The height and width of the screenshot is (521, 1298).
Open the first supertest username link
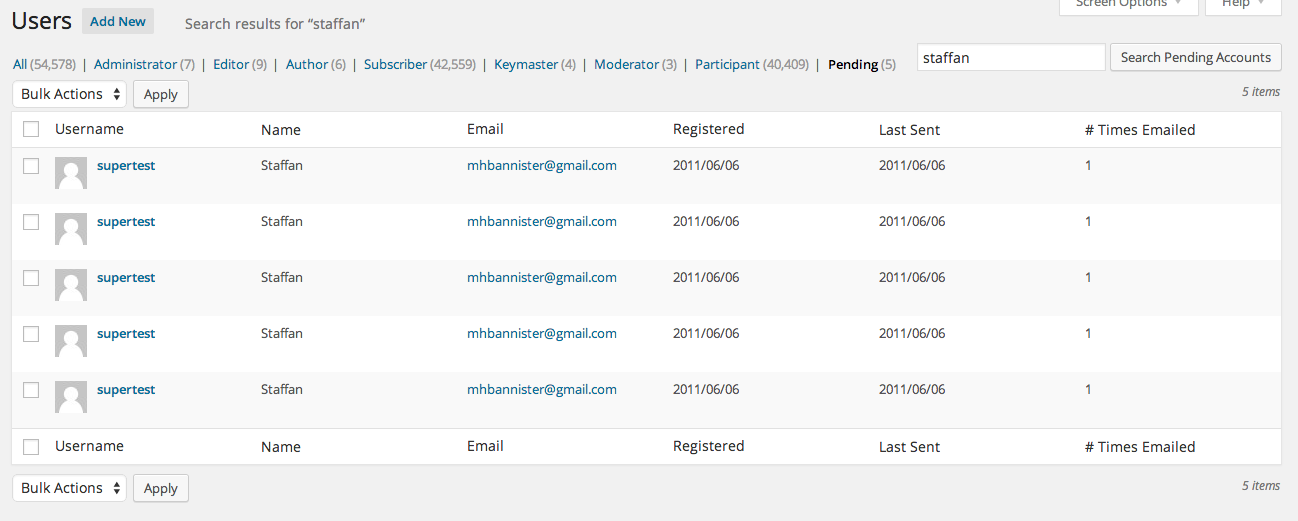click(126, 166)
